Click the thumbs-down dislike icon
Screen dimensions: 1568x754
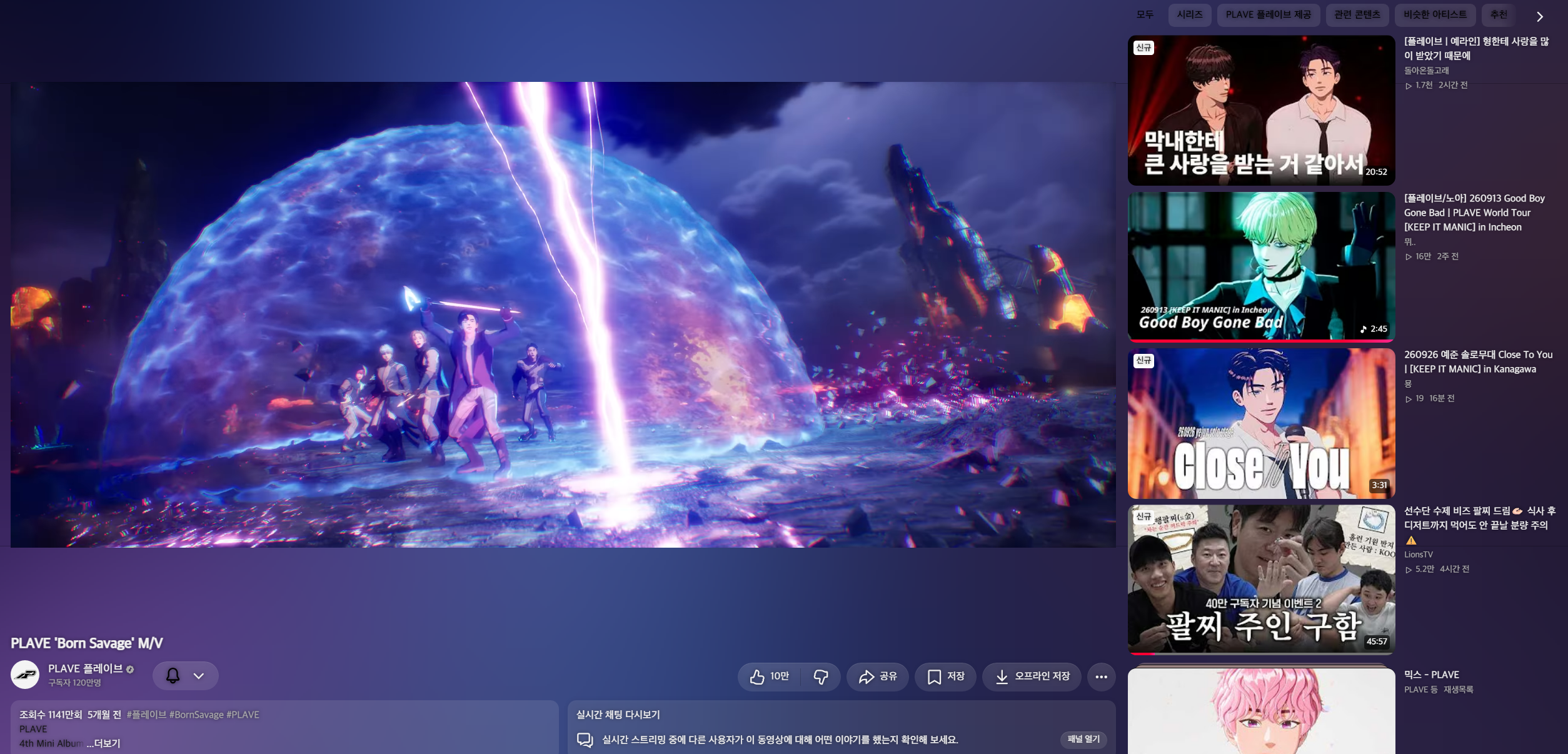[x=821, y=676]
